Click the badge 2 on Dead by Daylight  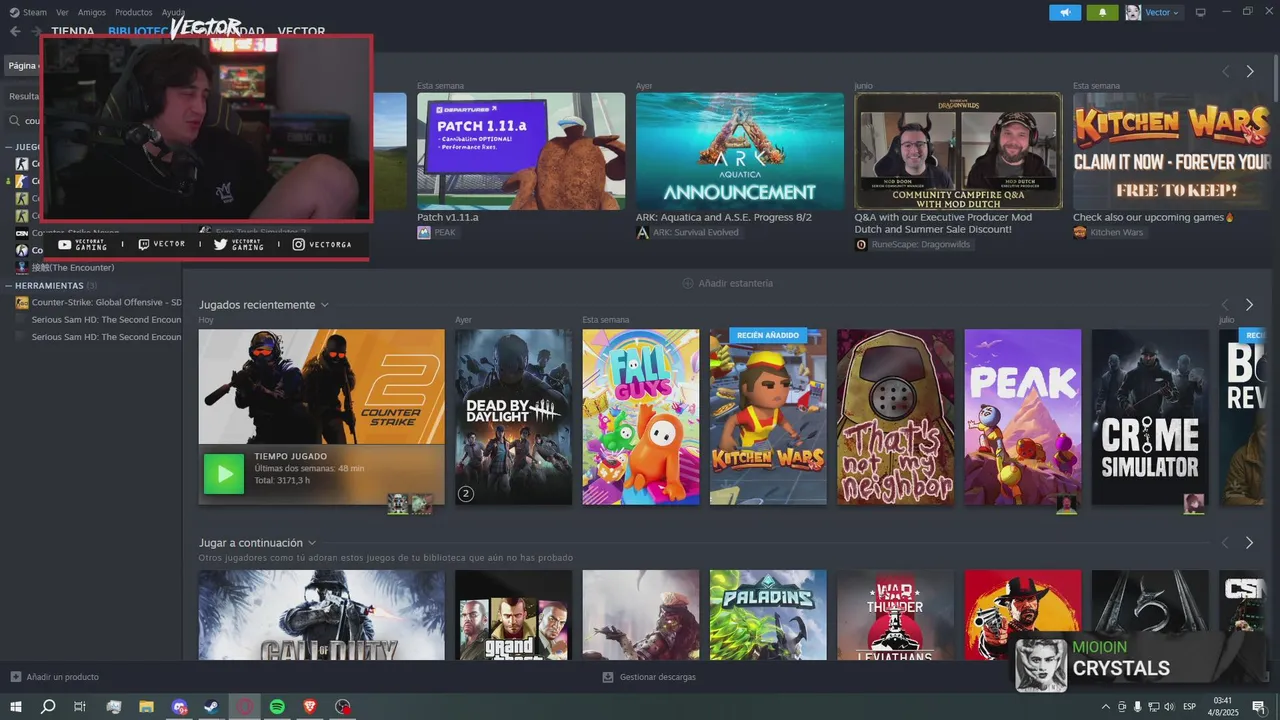(x=465, y=493)
